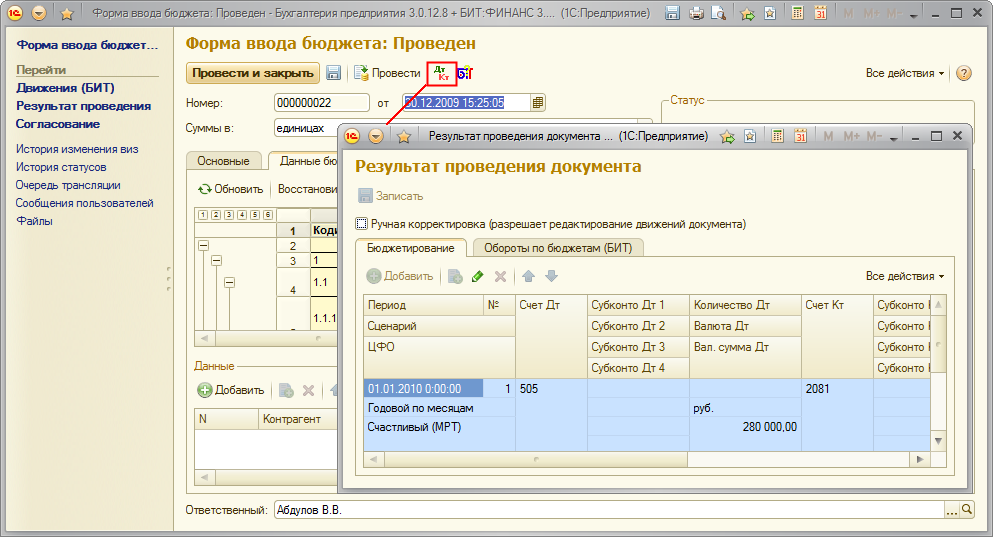
Task: Click date picker icon next to document date
Action: (538, 103)
